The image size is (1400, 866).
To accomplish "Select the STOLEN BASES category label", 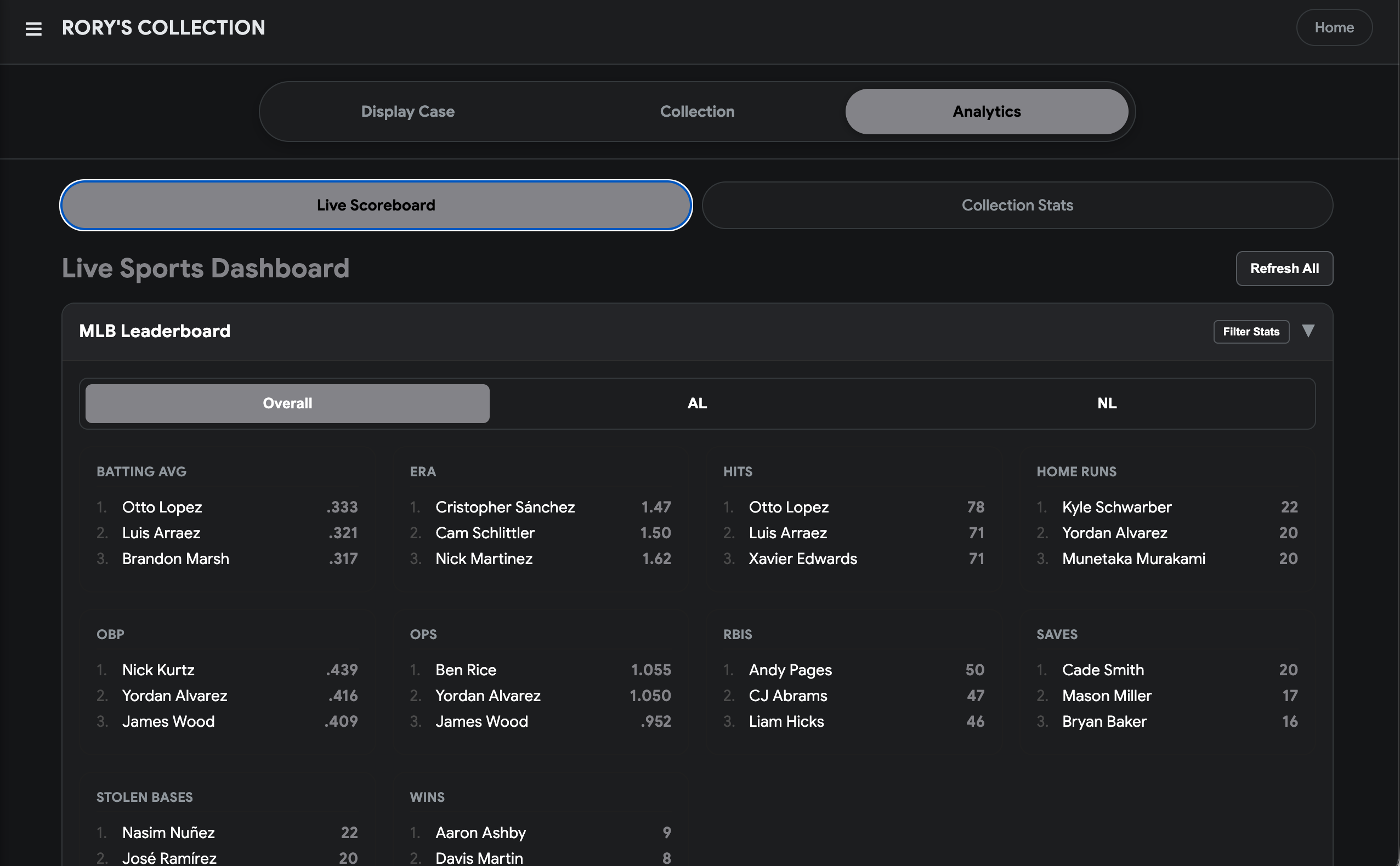I will 144,797.
